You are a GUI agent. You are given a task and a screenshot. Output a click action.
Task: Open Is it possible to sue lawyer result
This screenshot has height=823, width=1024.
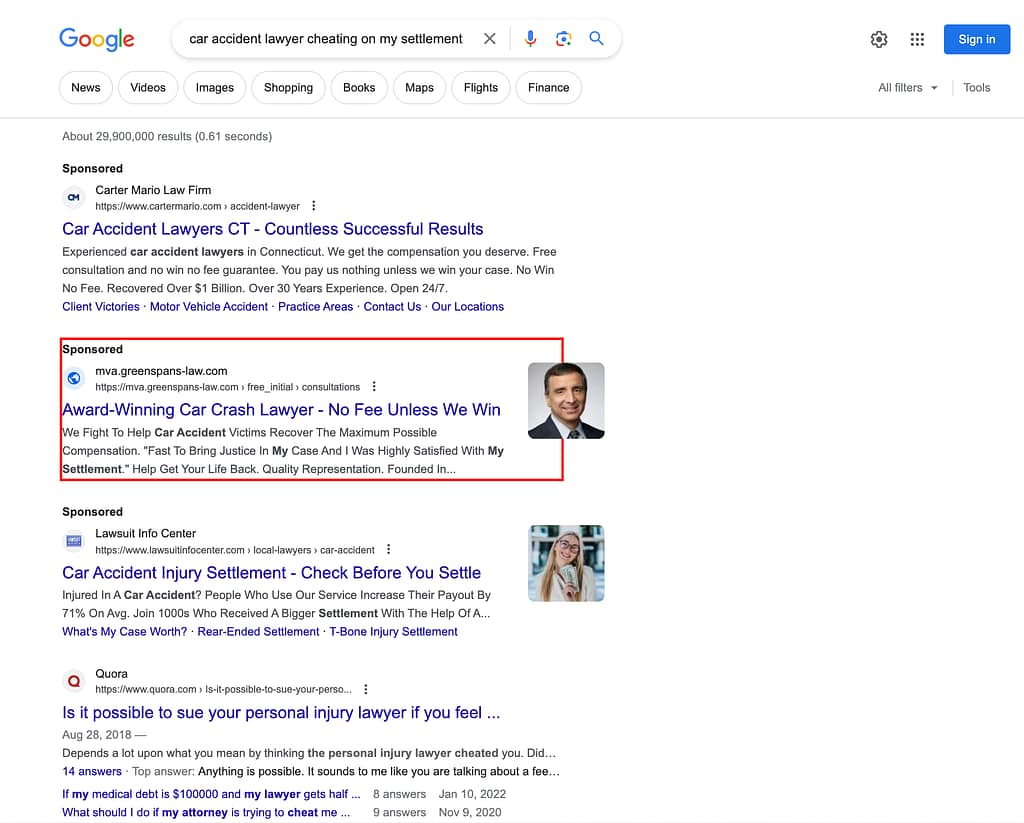click(x=281, y=713)
